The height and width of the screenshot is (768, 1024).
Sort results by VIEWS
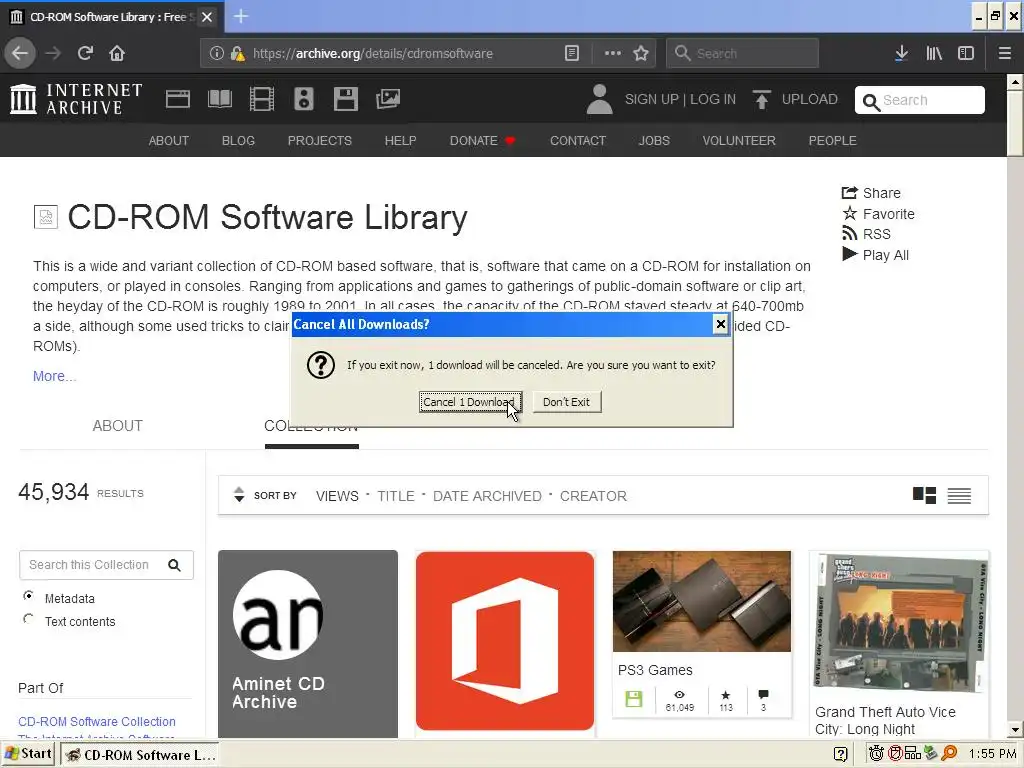[x=337, y=496]
